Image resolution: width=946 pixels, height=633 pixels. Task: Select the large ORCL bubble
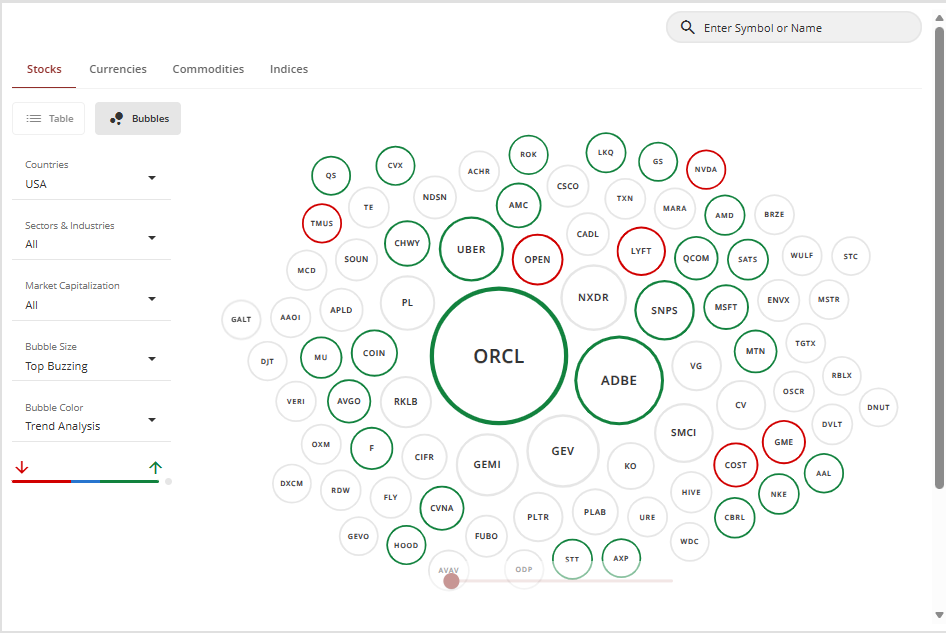[499, 356]
